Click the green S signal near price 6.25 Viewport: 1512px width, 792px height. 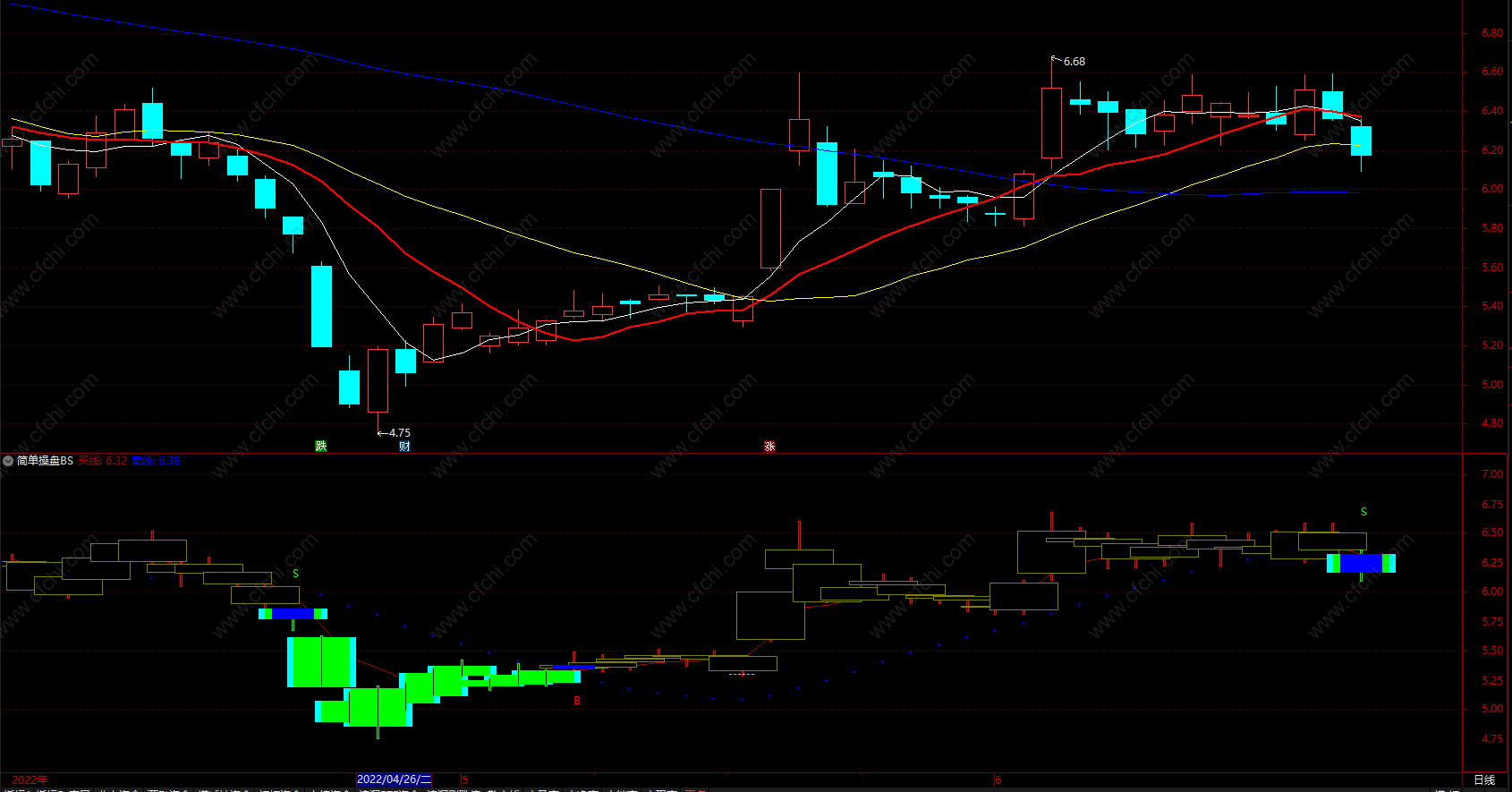[295, 574]
